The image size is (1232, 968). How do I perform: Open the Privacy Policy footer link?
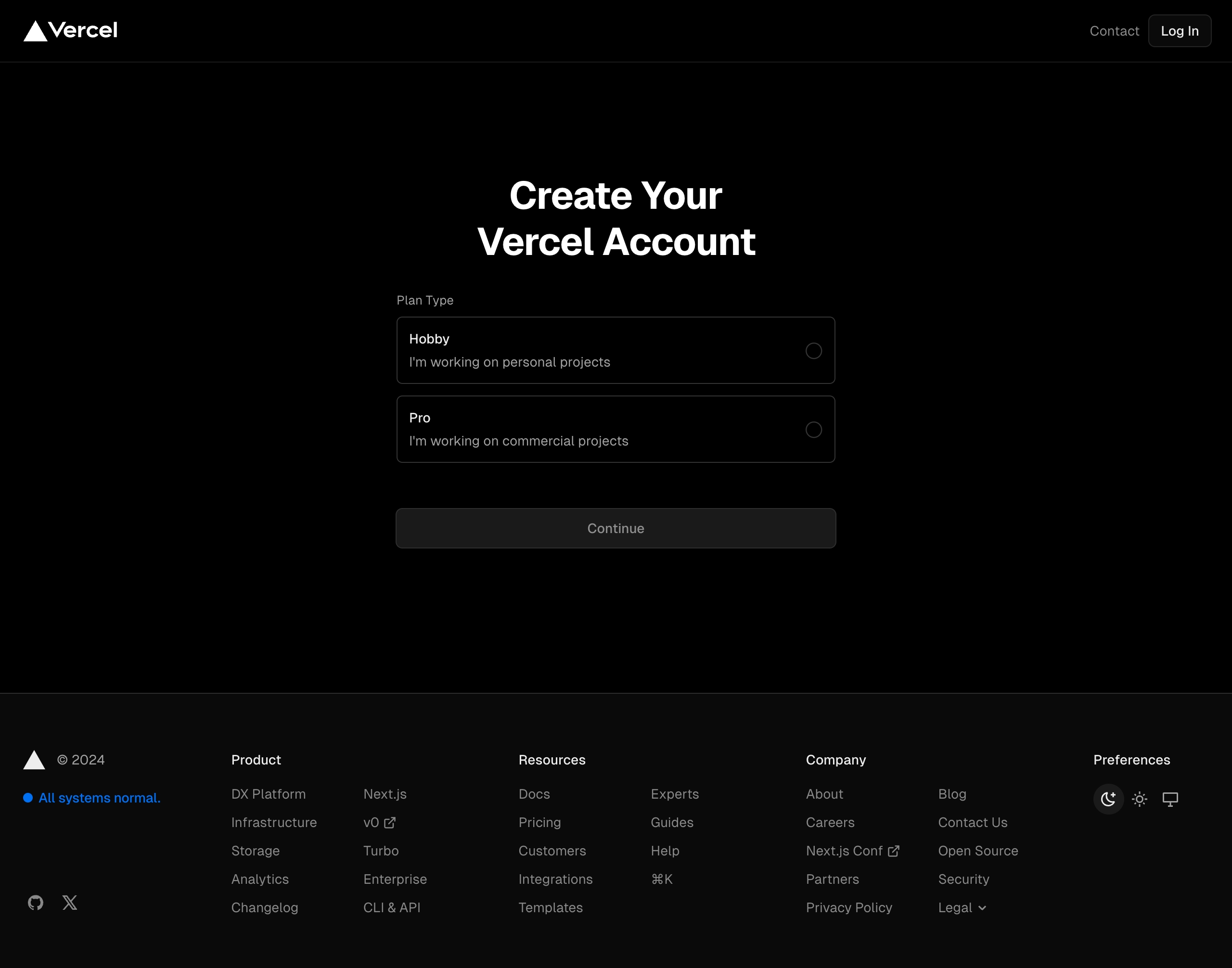(x=849, y=907)
